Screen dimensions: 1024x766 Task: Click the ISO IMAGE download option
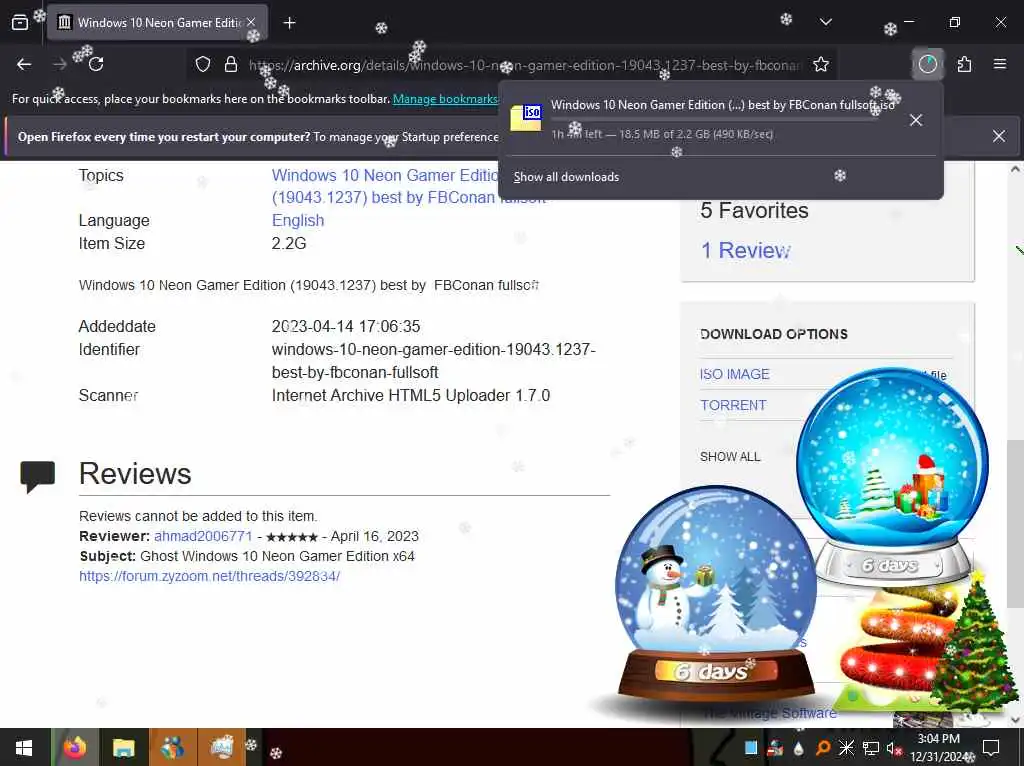pos(735,374)
